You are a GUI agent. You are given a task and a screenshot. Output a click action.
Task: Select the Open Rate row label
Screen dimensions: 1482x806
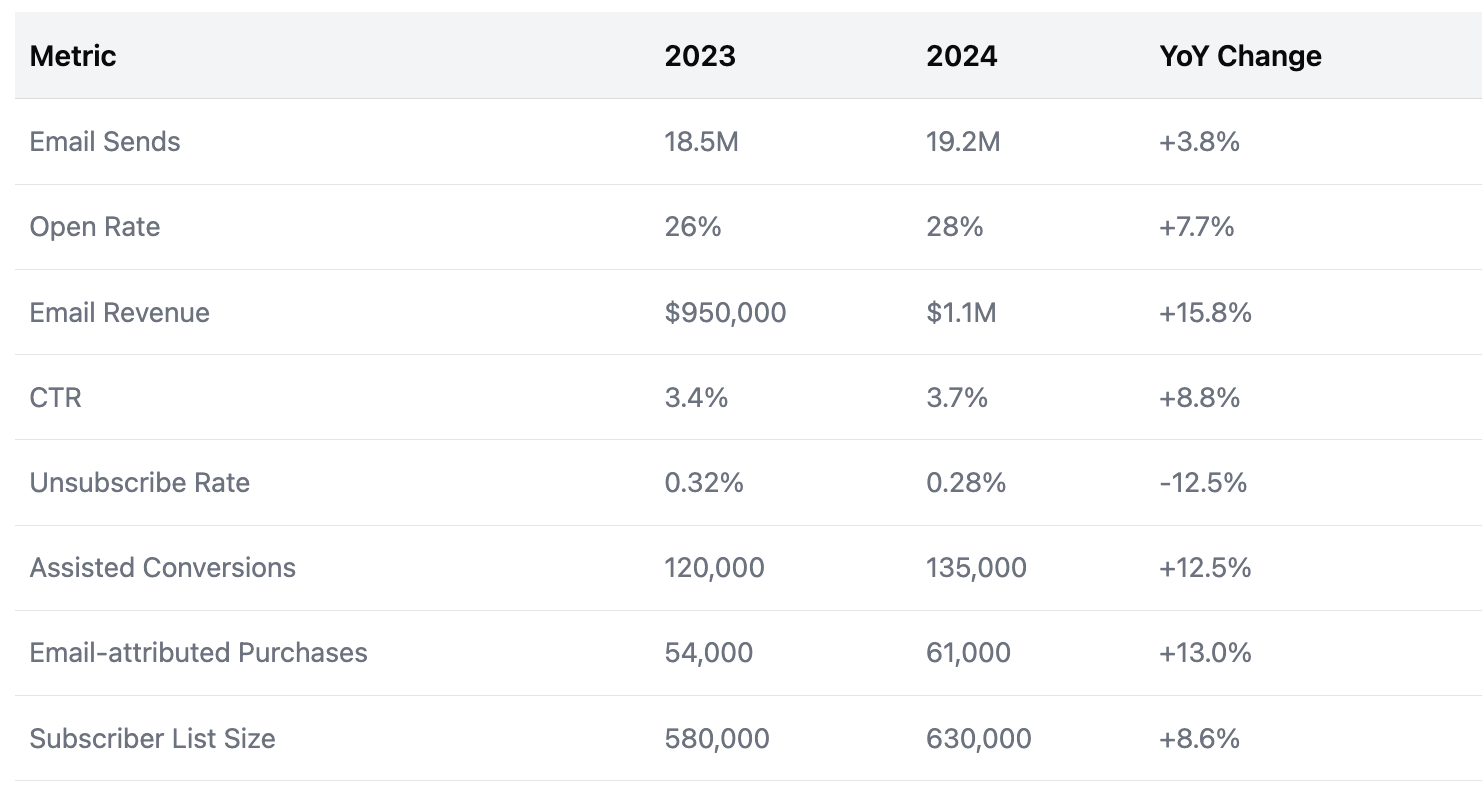pyautogui.click(x=95, y=227)
